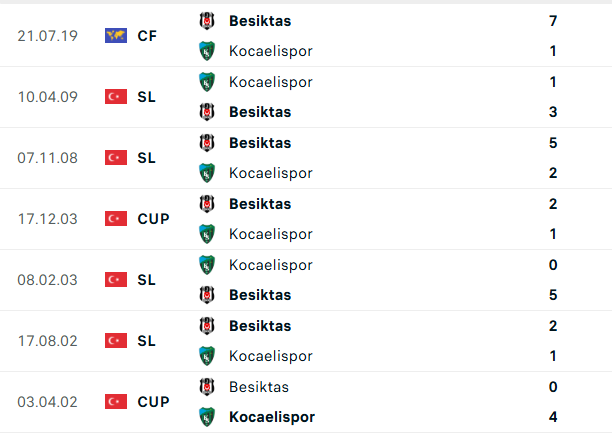Click Besiktas crest in 21.07.19 match
The image size is (612, 435).
(207, 21)
